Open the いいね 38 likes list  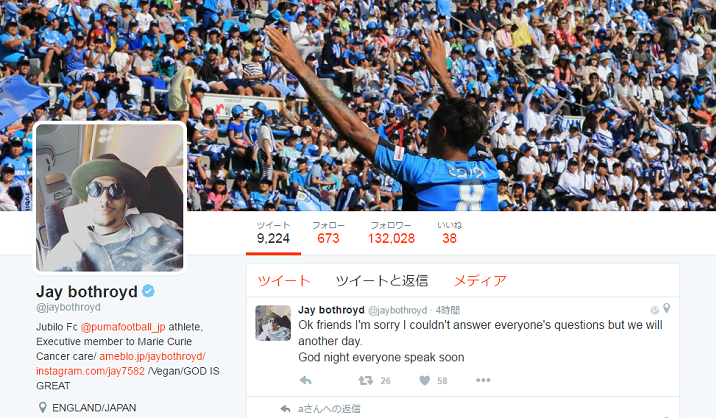(x=449, y=232)
